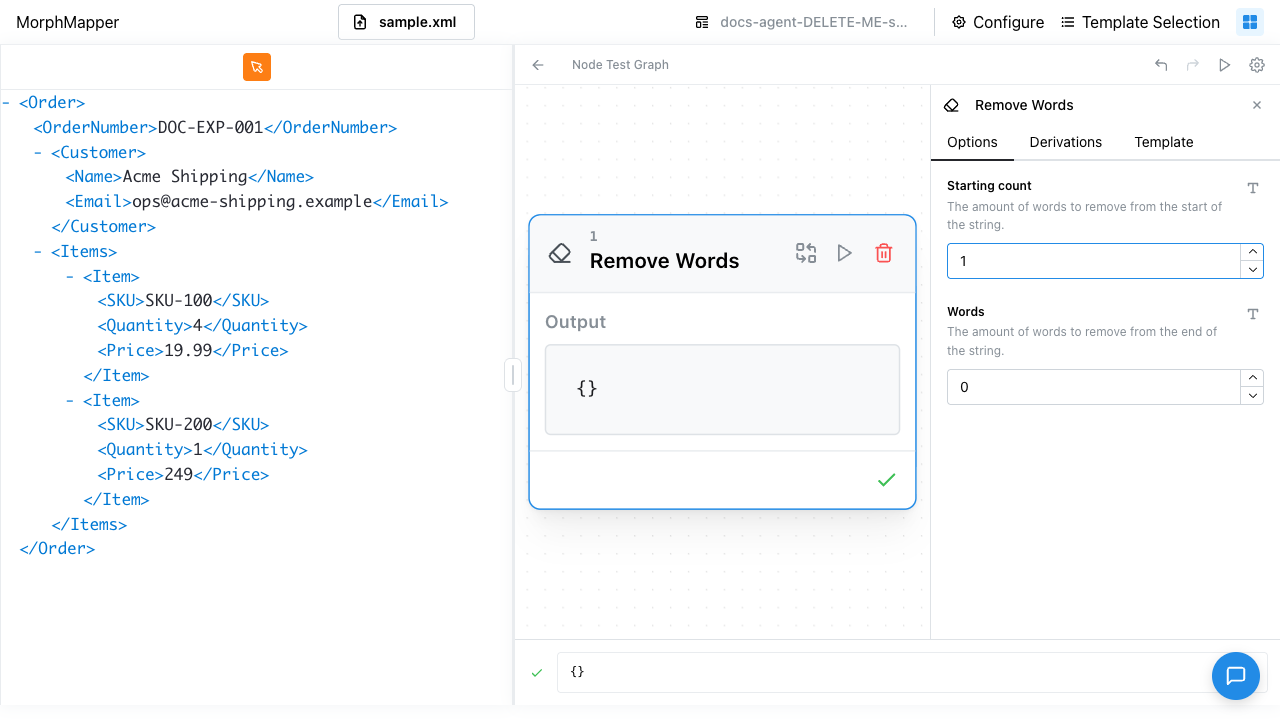This screenshot has height=720, width=1280.
Task: Focus the Words input field
Action: 1094,387
